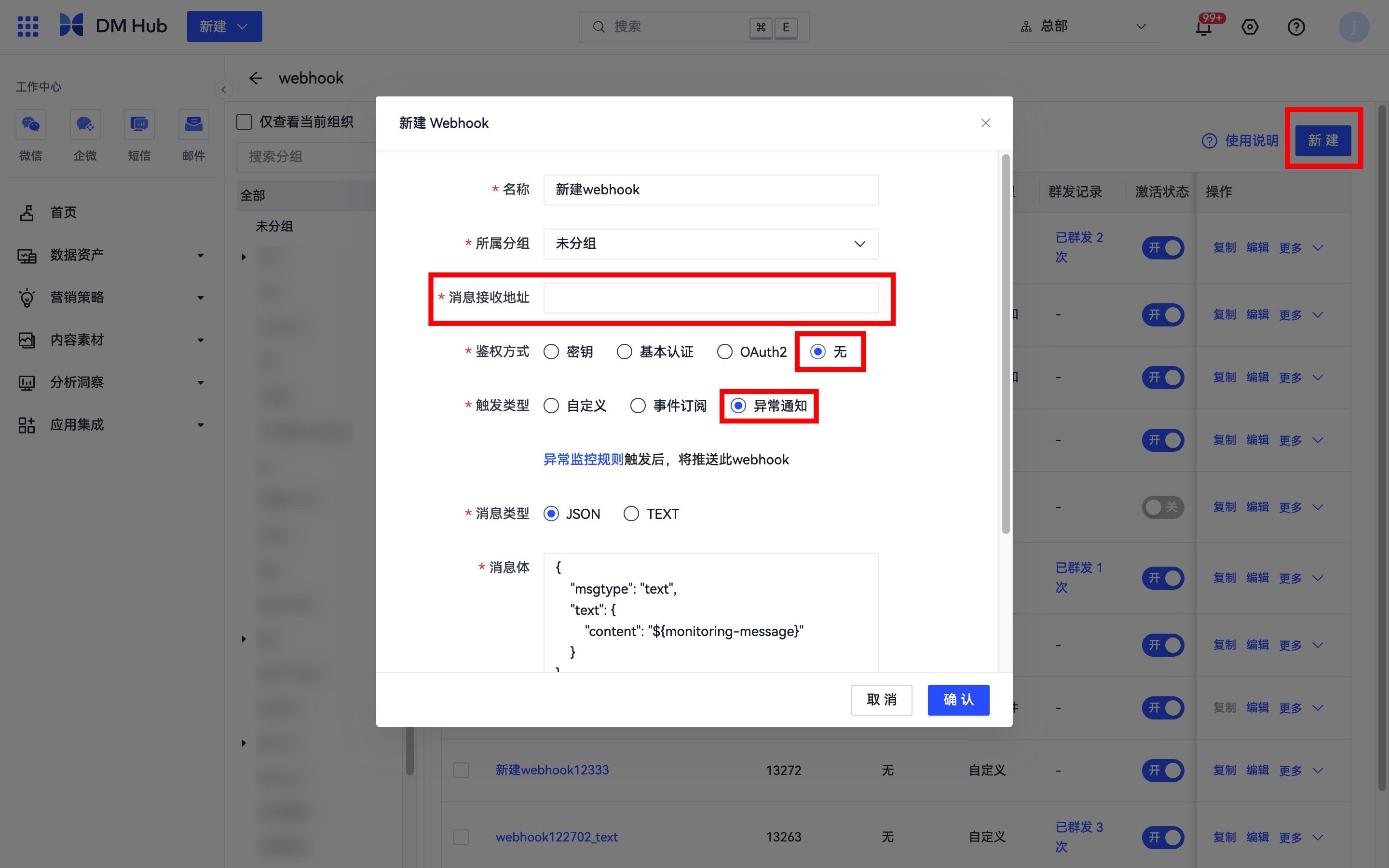Click inside the 消息体 text area
1389x868 pixels.
point(710,612)
